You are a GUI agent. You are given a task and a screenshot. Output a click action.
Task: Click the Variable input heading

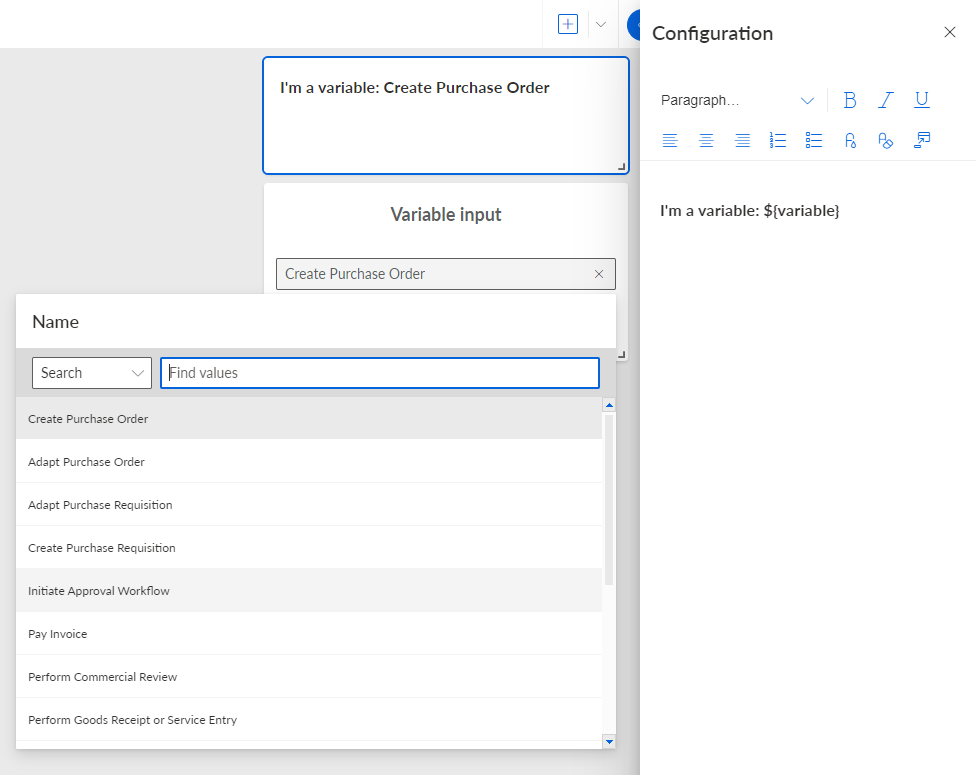point(446,215)
